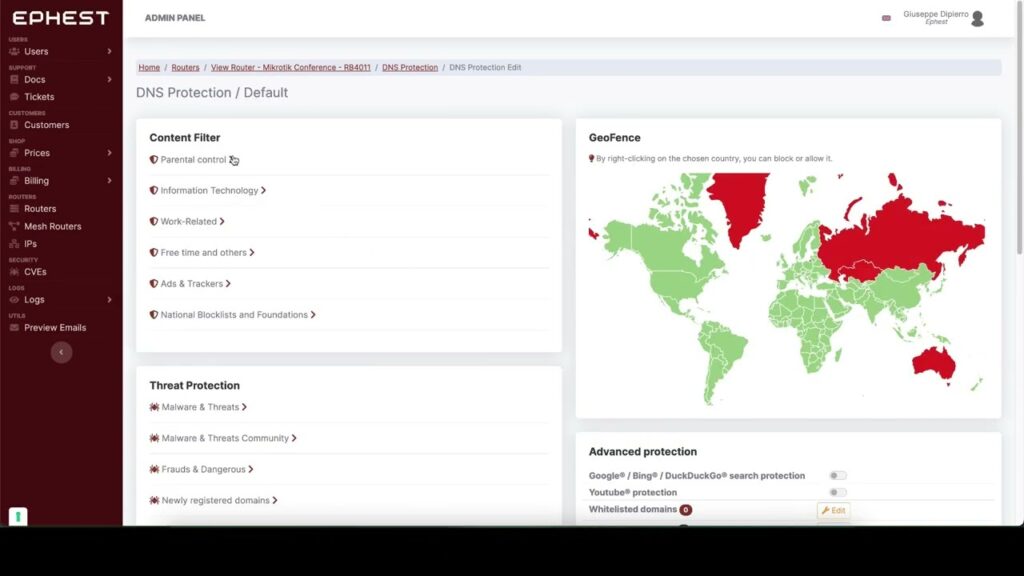Click the bug icon beside Malware & Threats
Viewport: 1024px width, 576px height.
coord(154,407)
